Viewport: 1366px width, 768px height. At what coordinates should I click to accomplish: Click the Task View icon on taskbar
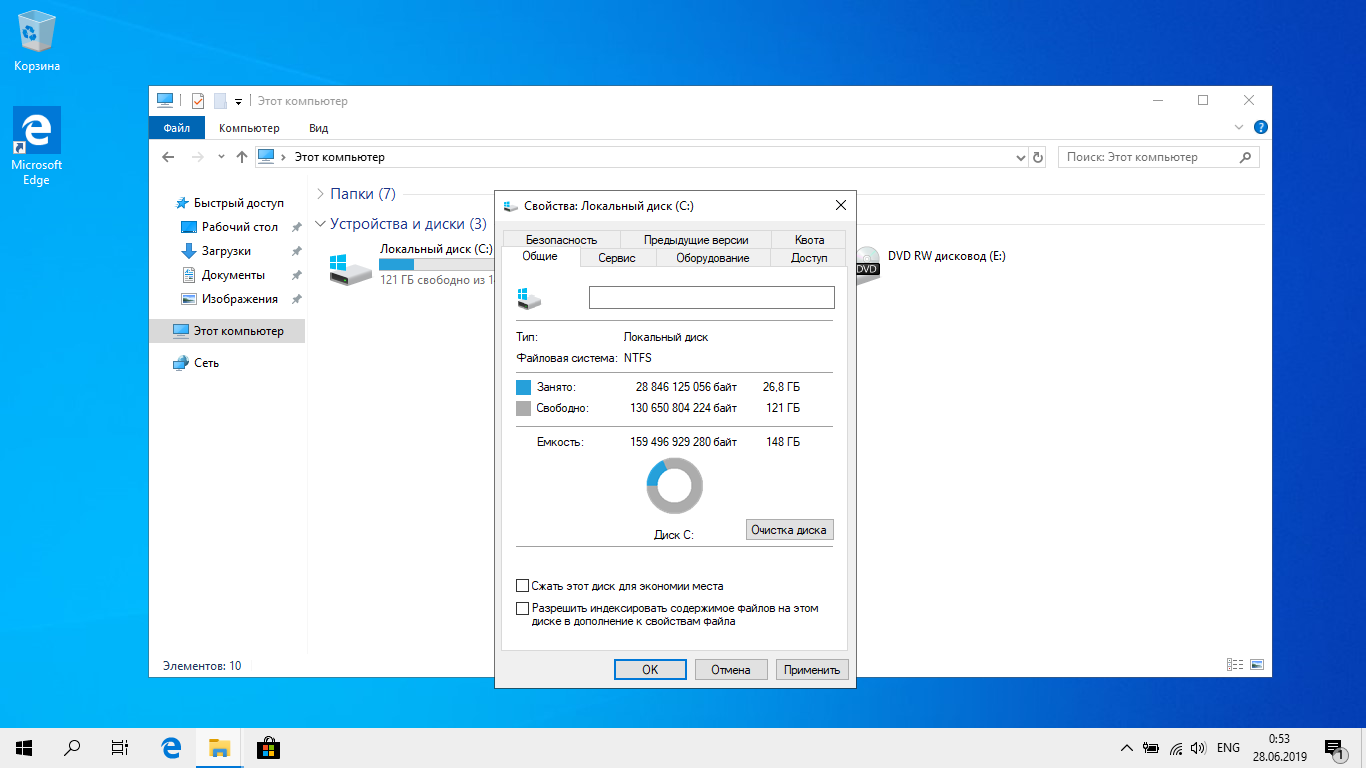tap(119, 747)
